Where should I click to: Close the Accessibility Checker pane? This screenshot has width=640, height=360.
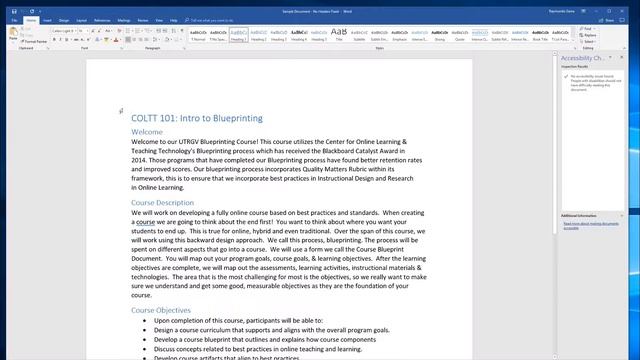pyautogui.click(x=622, y=58)
